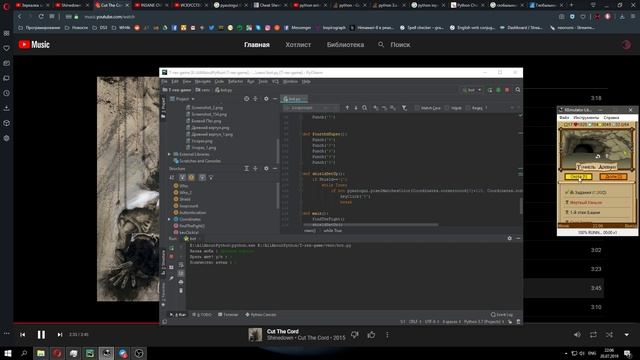Open Run panel settings gear

click(509, 238)
